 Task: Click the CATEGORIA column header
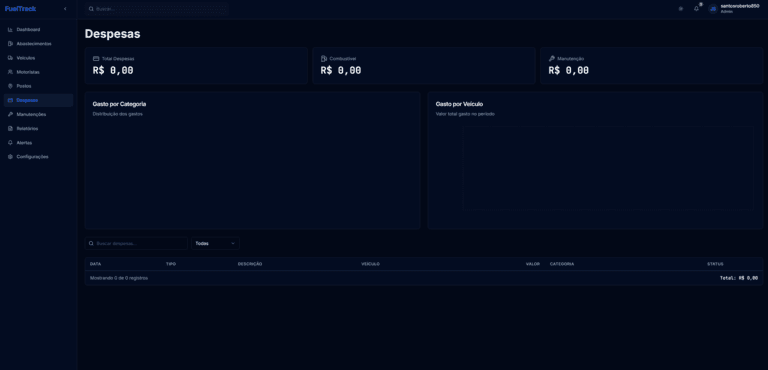point(562,264)
